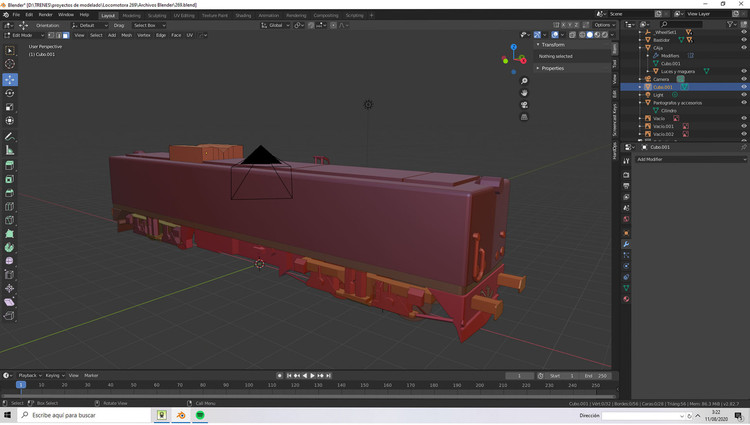Click the zoom magnifier viewport control
This screenshot has height=425, width=750.
(524, 81)
